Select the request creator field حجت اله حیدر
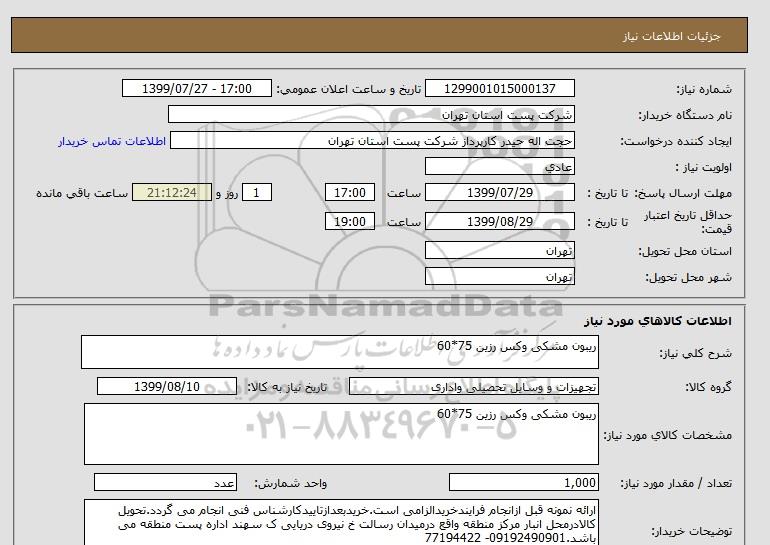This screenshot has height=545, width=770. 372,141
